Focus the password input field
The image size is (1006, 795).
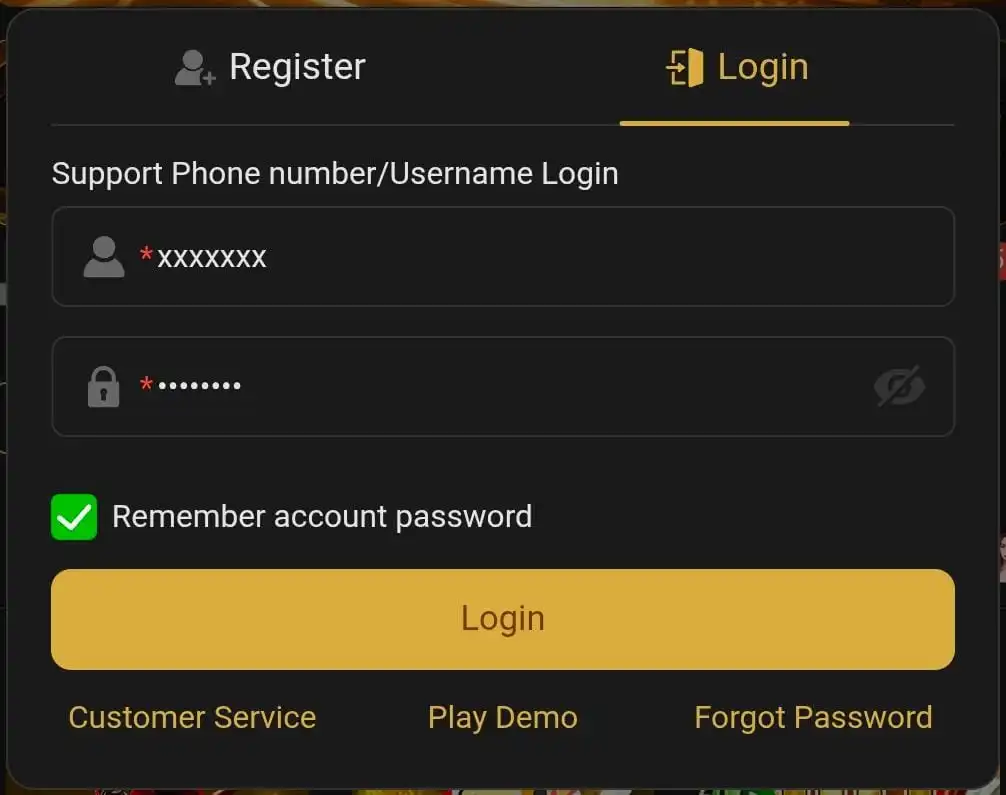pos(503,386)
